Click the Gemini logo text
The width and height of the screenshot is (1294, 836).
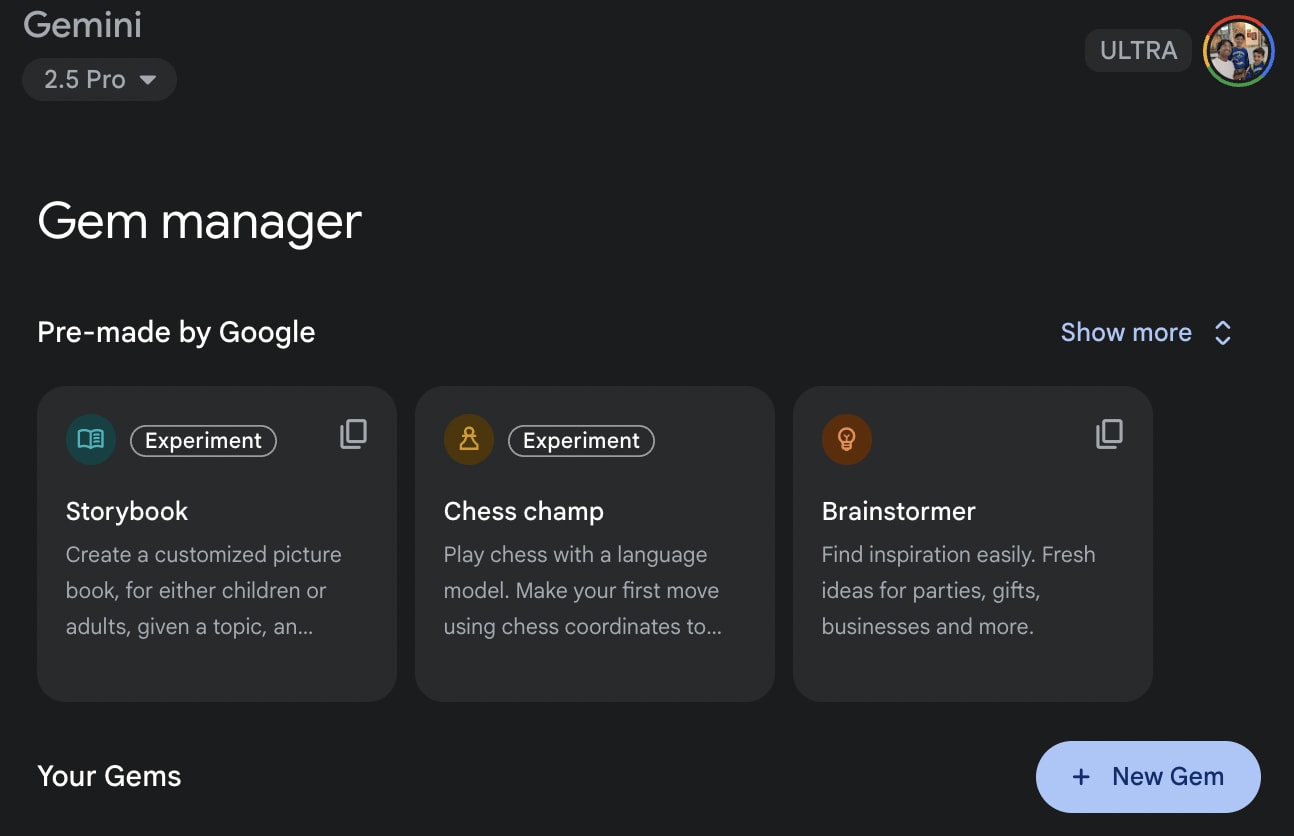coord(82,25)
